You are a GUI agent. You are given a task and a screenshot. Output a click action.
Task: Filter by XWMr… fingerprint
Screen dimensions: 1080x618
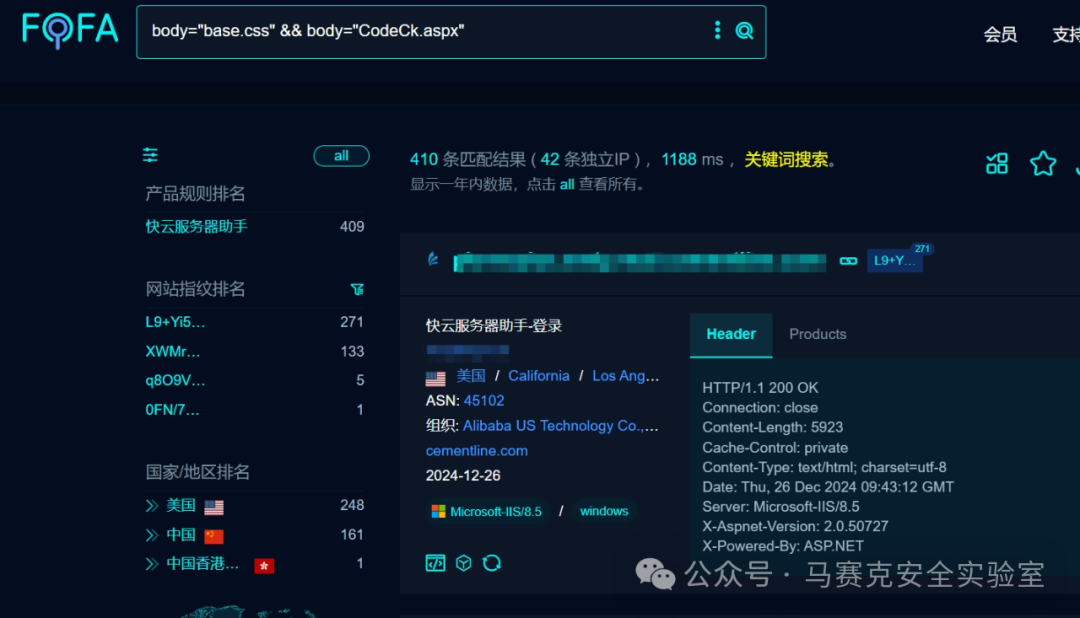tap(172, 351)
